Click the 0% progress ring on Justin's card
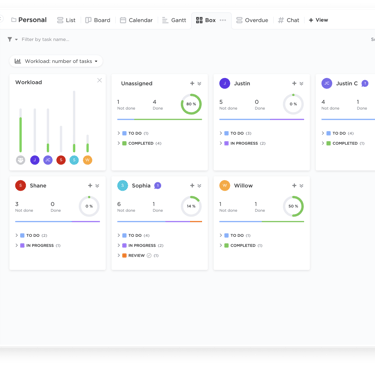This screenshot has width=375, height=366. pos(293,104)
